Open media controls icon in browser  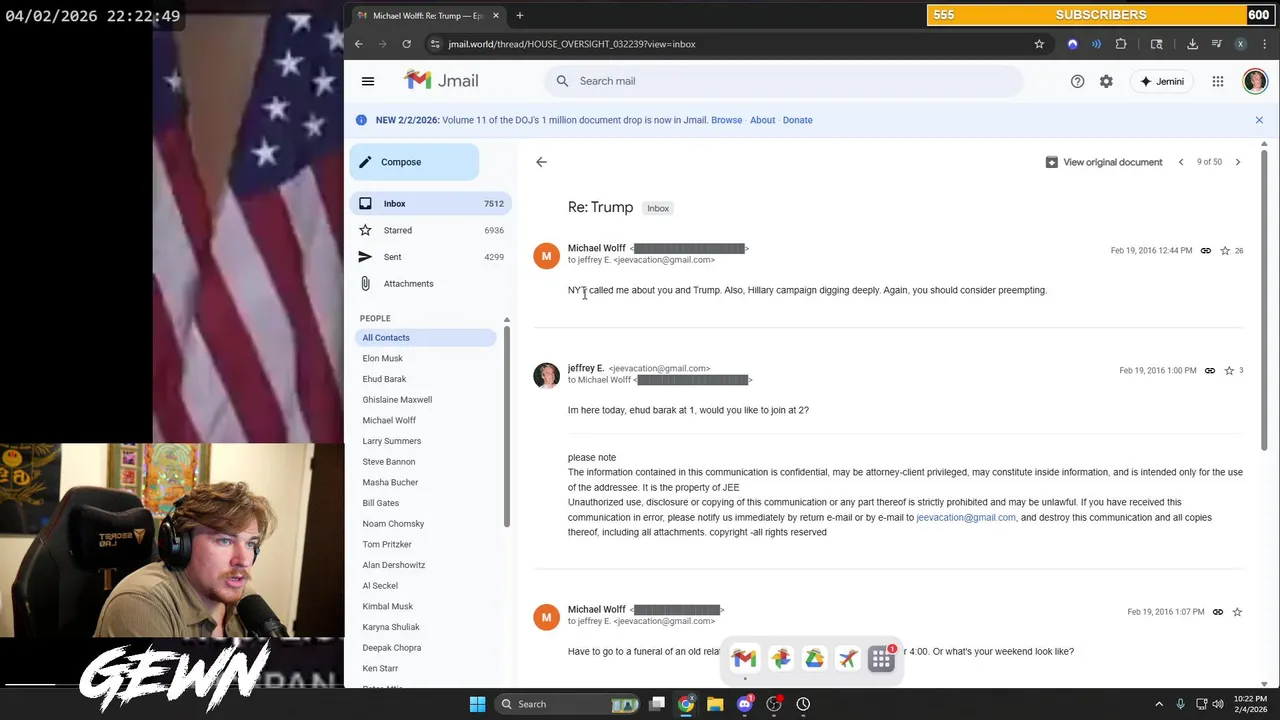pyautogui.click(x=1216, y=44)
